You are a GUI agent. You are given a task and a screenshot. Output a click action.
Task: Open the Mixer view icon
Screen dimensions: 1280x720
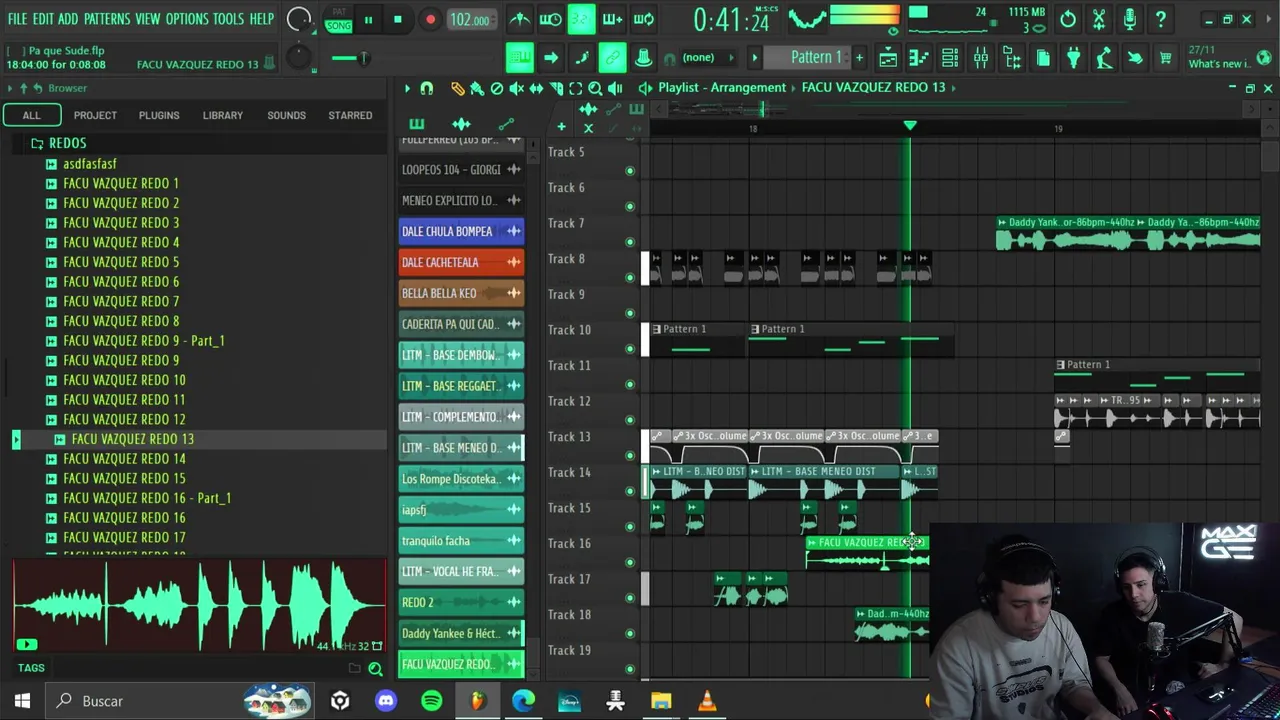point(981,58)
